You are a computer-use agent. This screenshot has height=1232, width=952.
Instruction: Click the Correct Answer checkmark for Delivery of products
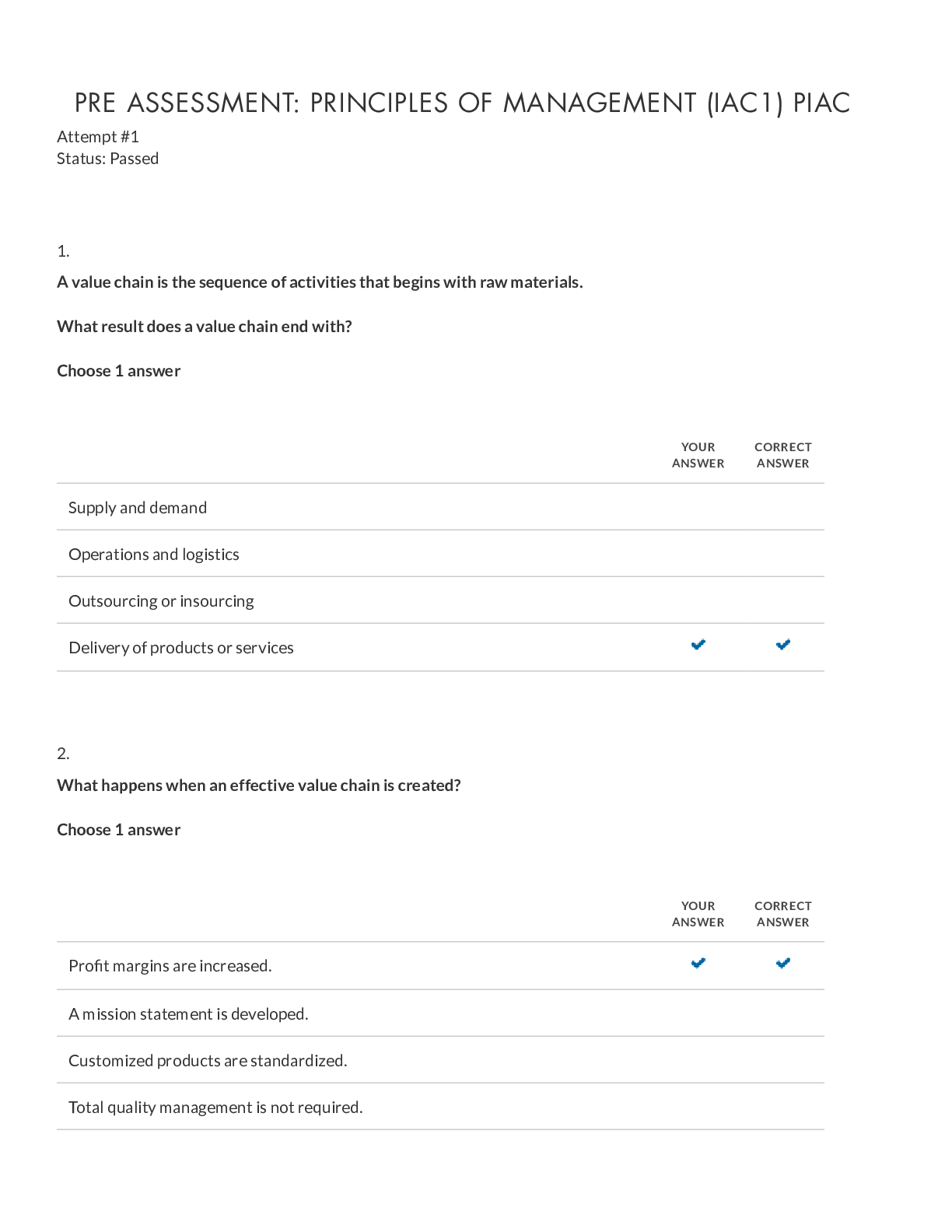click(x=783, y=645)
